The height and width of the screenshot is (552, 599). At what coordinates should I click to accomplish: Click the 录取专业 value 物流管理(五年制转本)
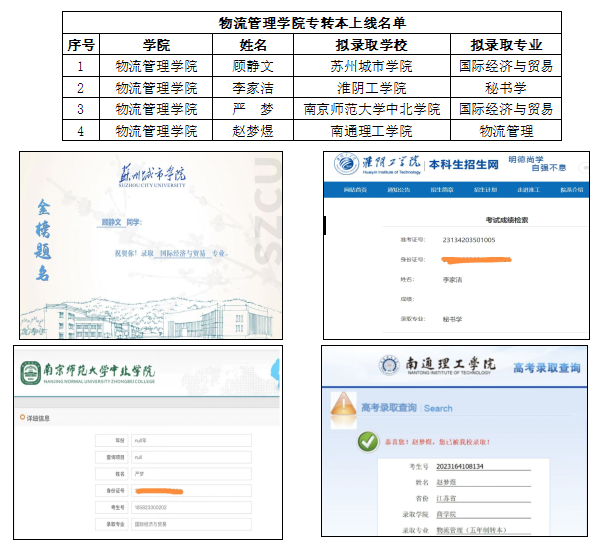(471, 530)
